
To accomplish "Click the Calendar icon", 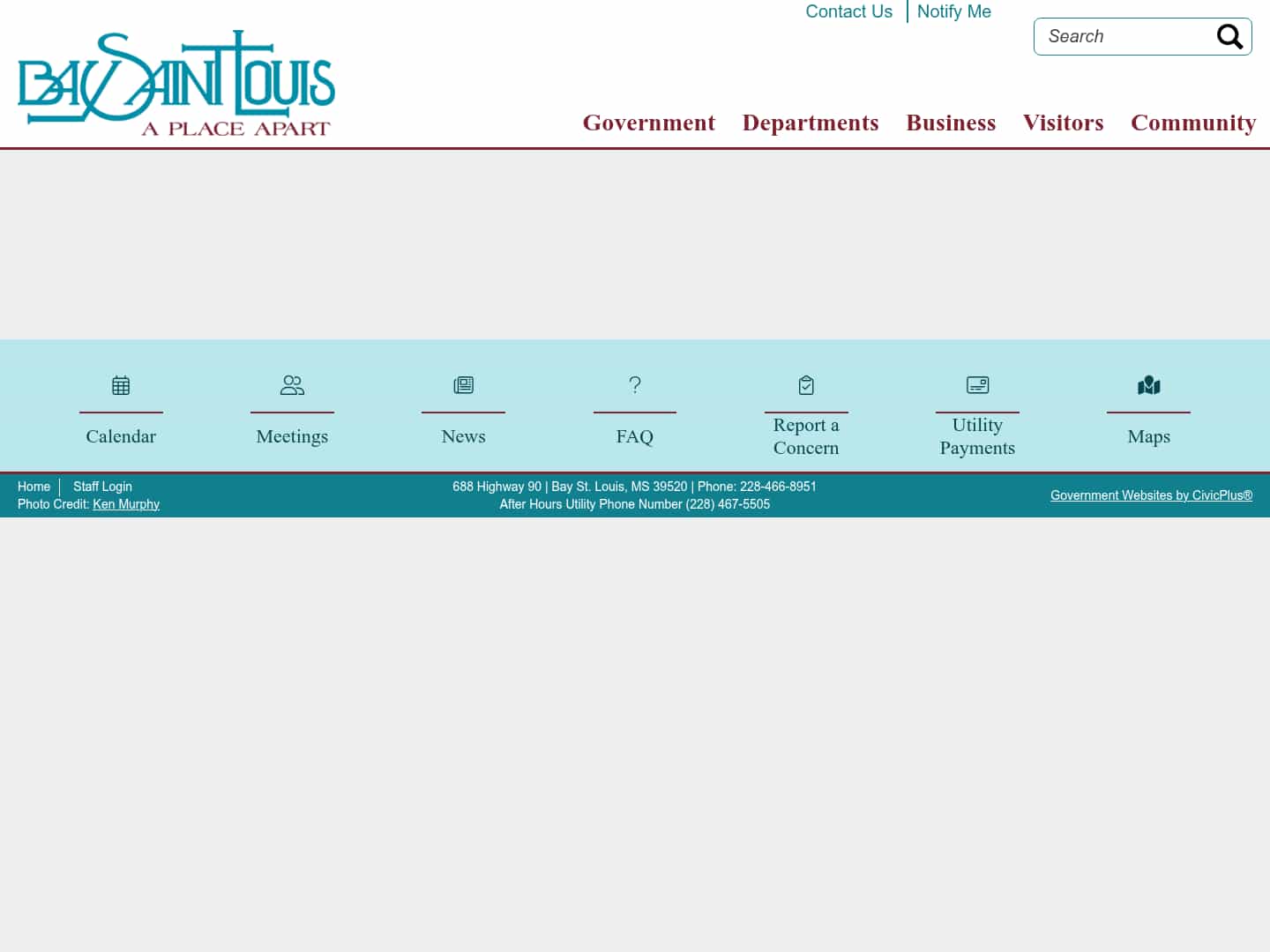I will pos(121,385).
